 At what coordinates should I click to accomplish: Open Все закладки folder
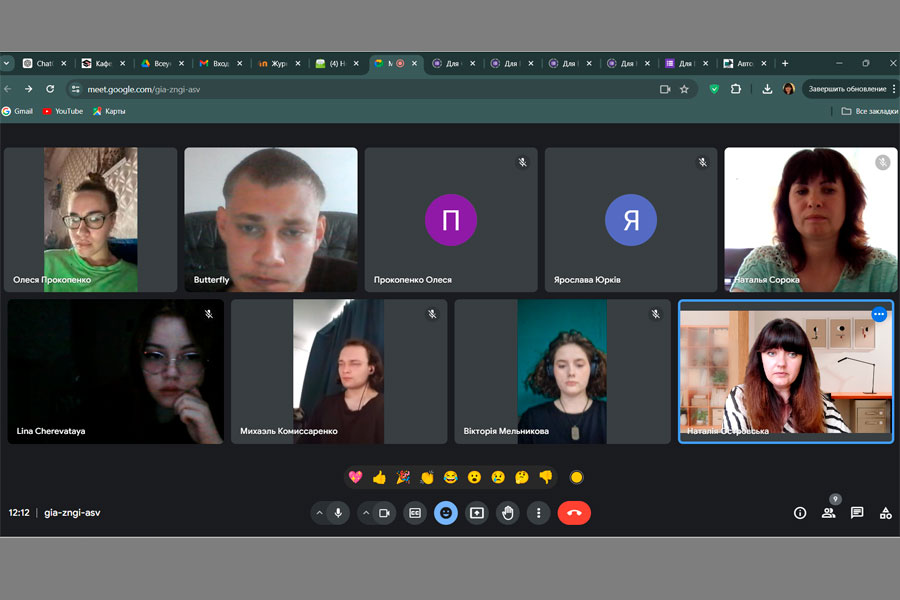point(870,111)
